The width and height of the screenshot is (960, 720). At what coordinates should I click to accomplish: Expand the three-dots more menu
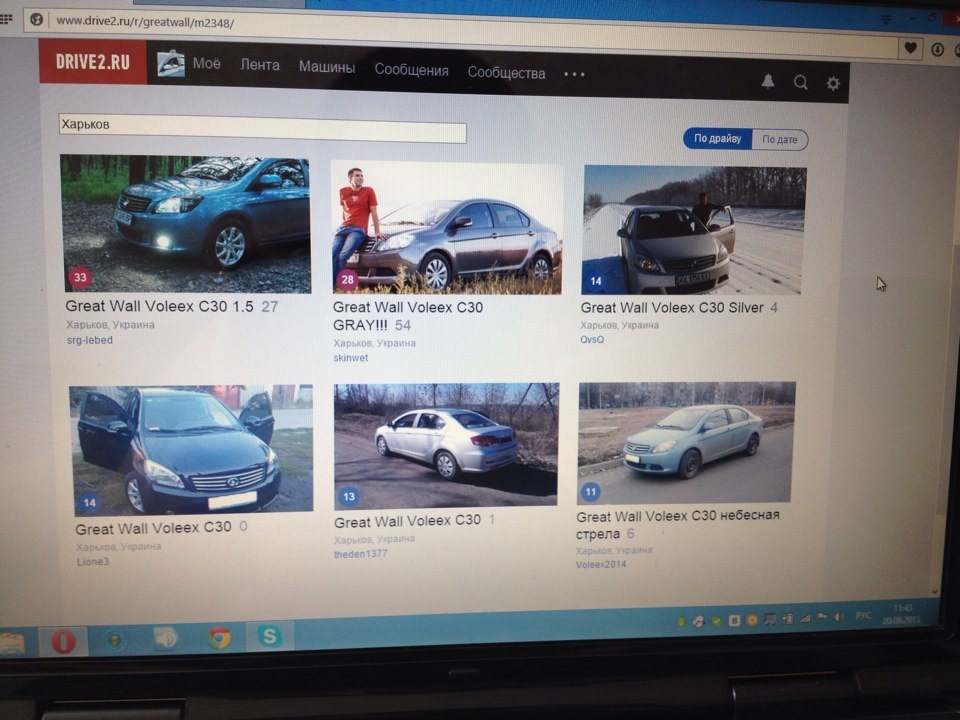[x=574, y=74]
